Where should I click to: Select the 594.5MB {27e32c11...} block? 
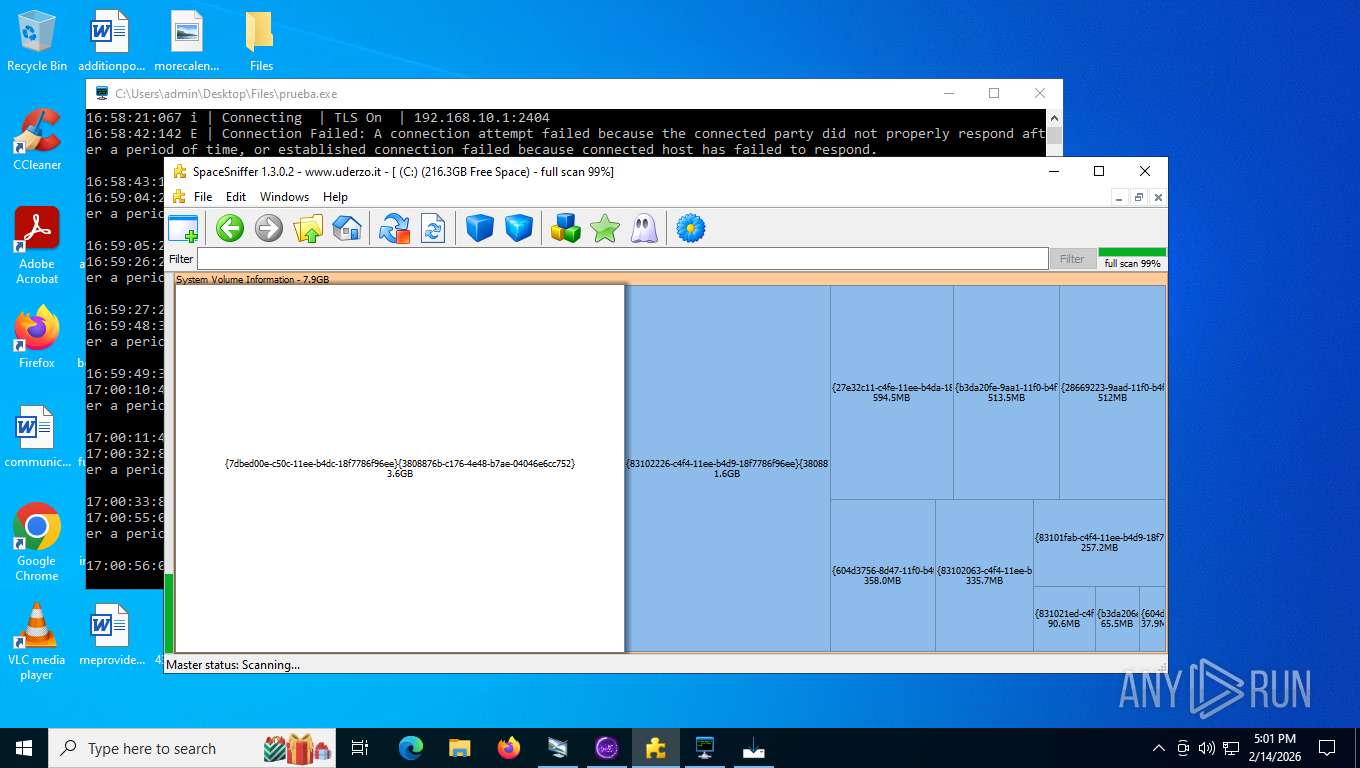pos(892,392)
